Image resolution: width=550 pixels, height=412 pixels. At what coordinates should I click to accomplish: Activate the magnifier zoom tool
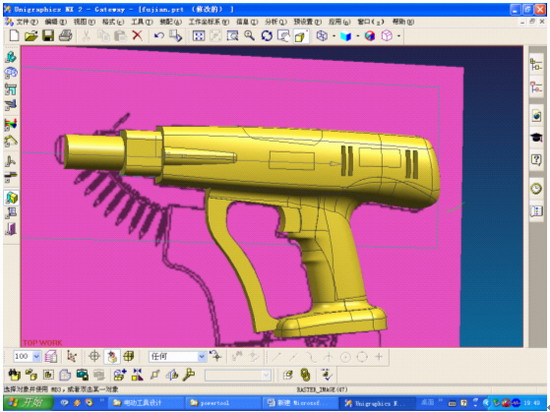click(x=249, y=35)
